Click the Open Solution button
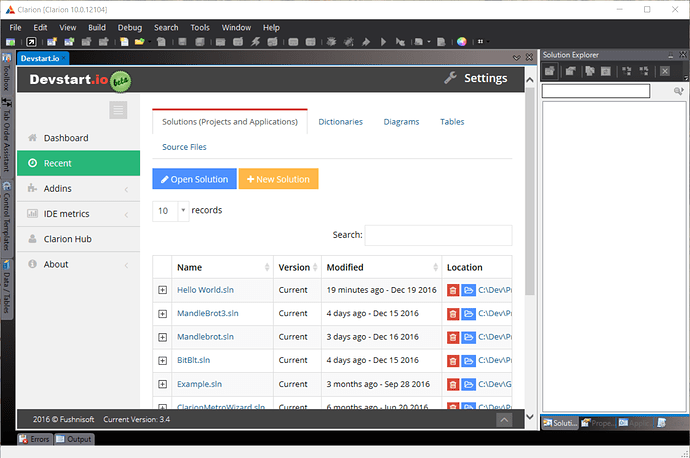 [x=195, y=179]
